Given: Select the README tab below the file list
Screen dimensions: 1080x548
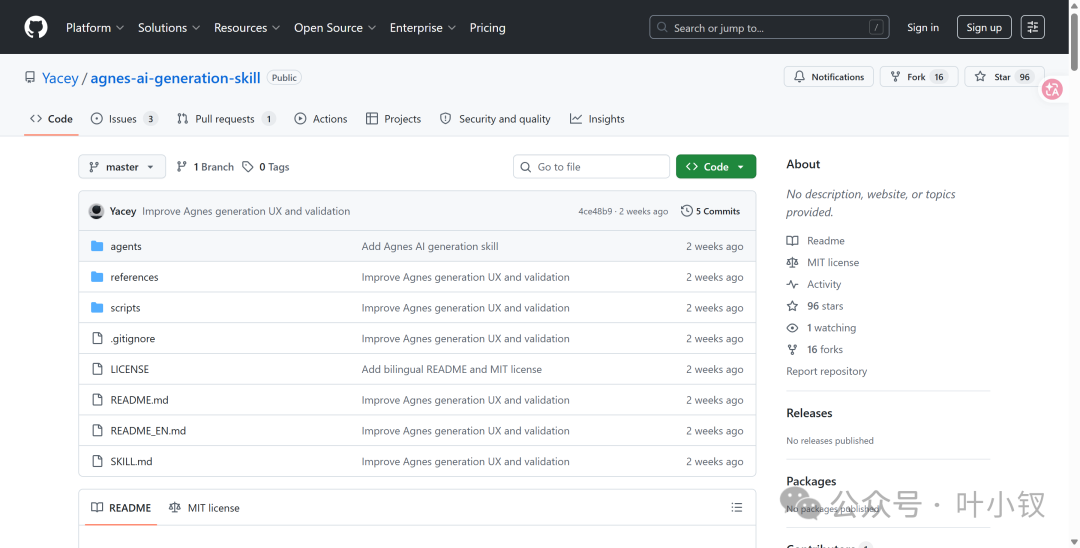Looking at the screenshot, I should 121,507.
